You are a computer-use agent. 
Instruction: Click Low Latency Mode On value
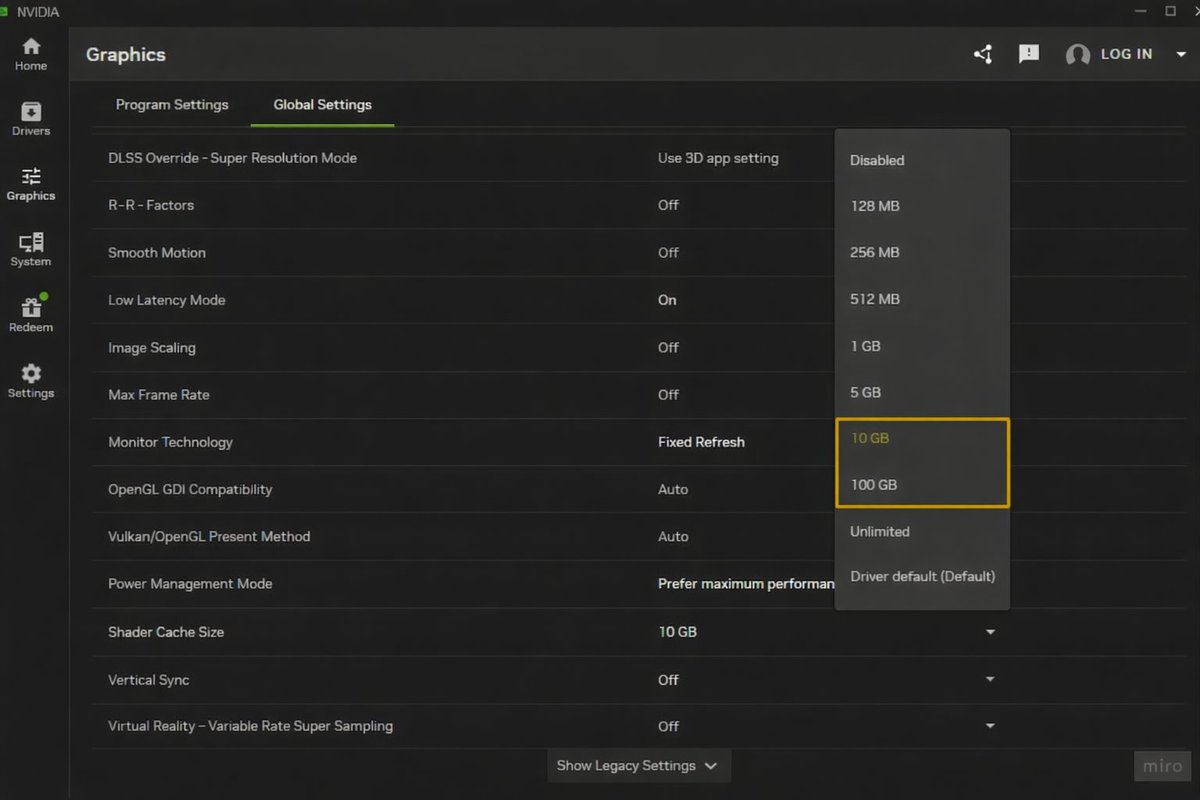pos(667,300)
